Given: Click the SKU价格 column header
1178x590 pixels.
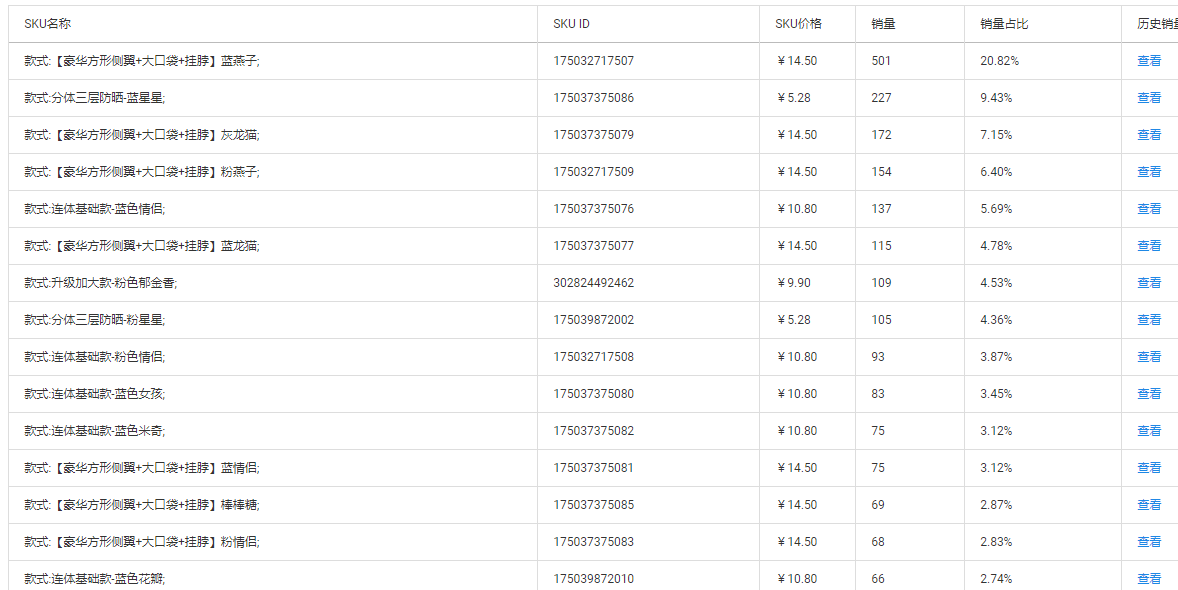Looking at the screenshot, I should [x=798, y=24].
